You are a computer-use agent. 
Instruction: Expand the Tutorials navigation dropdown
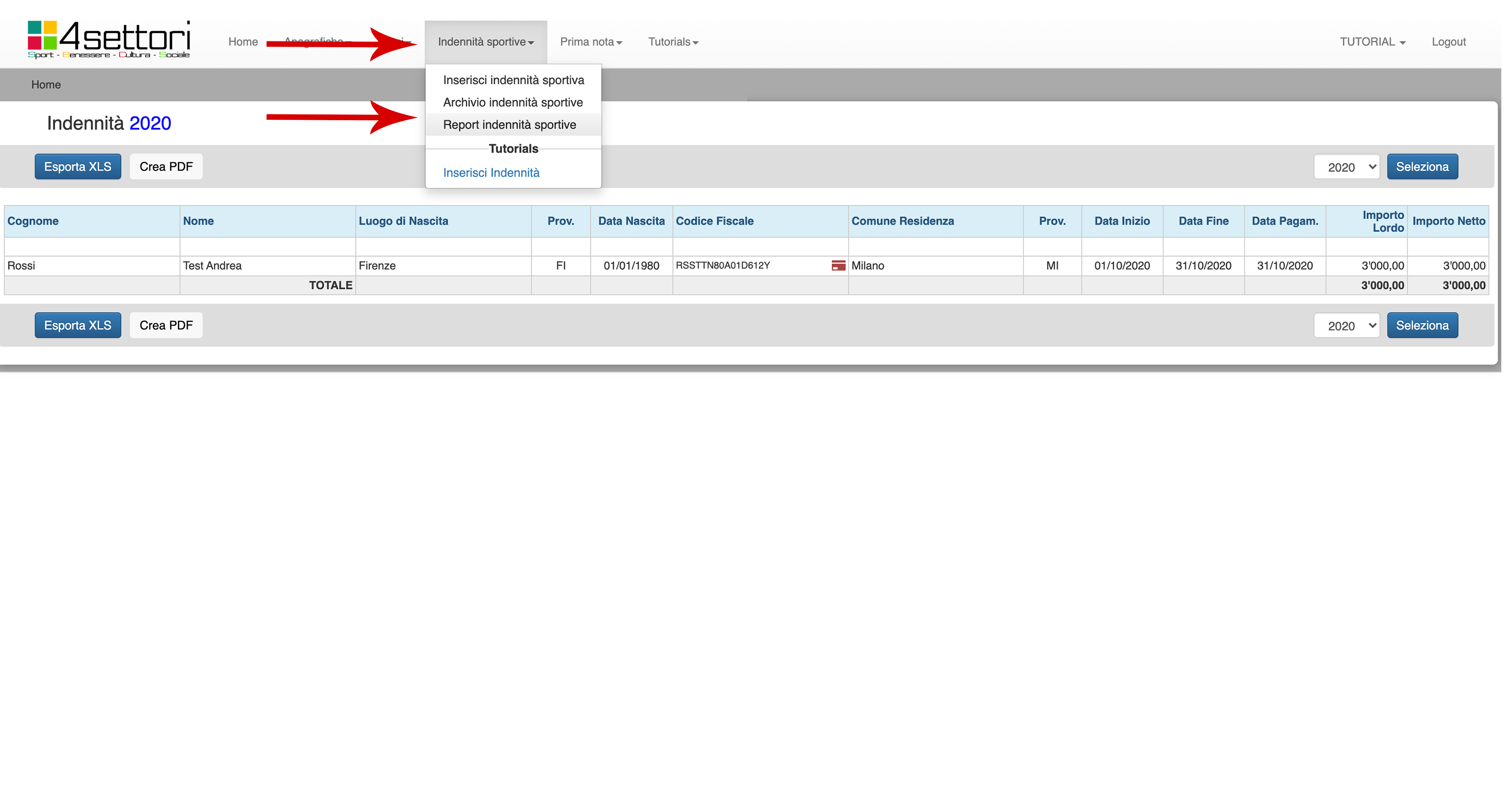[673, 42]
